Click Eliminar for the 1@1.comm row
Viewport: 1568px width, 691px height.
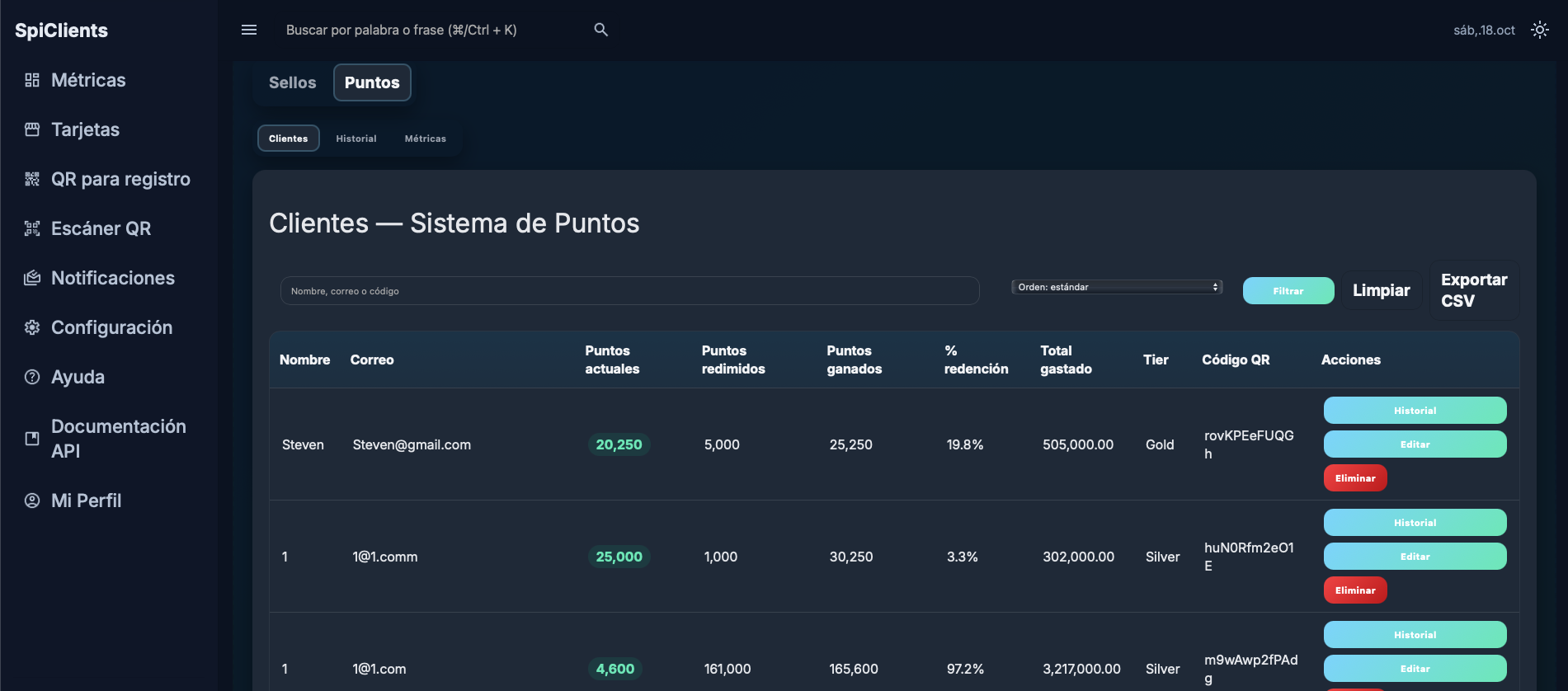(1355, 590)
